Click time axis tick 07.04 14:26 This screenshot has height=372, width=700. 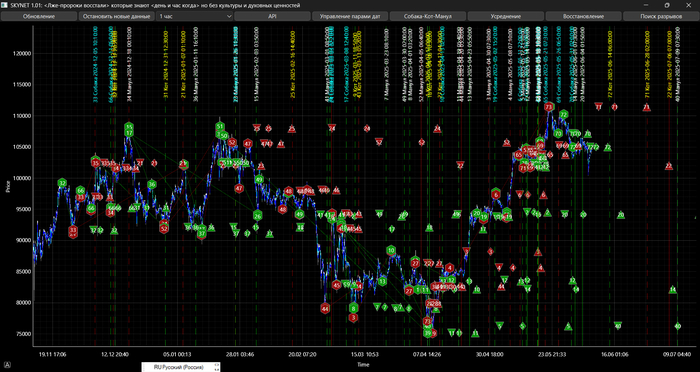pyautogui.click(x=428, y=354)
